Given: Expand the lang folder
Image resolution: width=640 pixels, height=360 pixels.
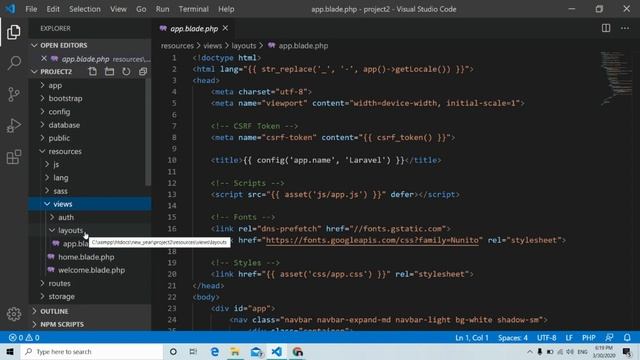Looking at the screenshot, I should click(x=90, y=178).
